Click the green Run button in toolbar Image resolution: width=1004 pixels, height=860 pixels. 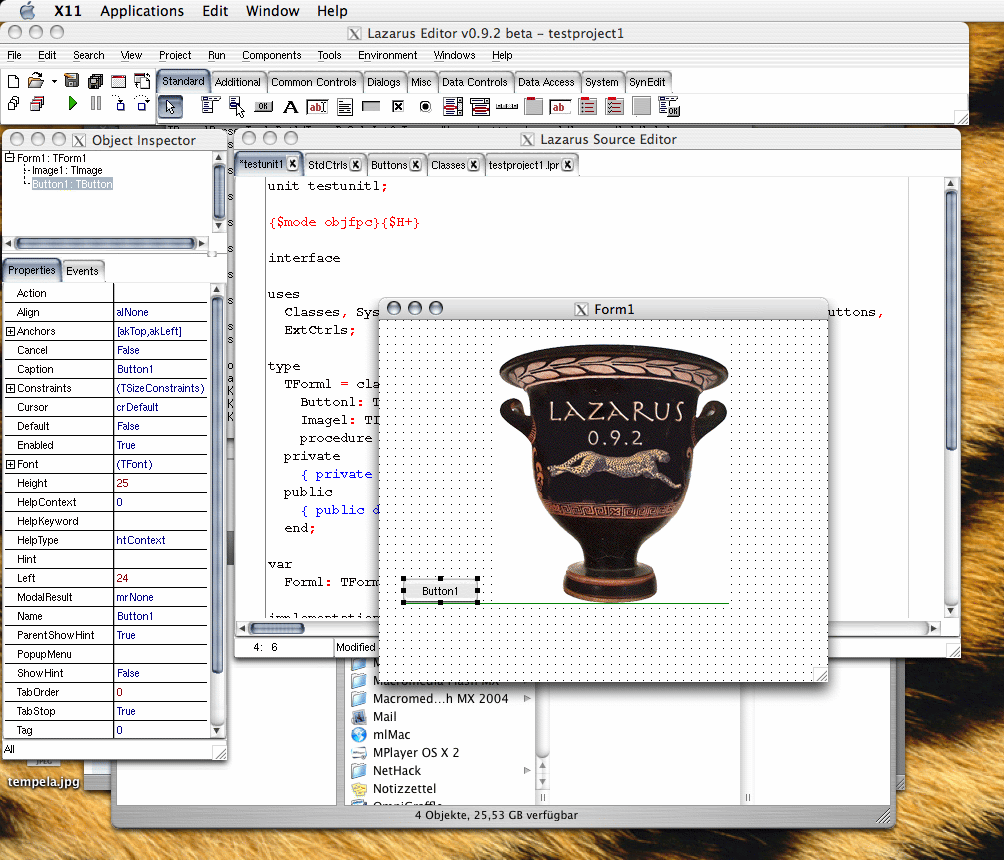tap(72, 103)
